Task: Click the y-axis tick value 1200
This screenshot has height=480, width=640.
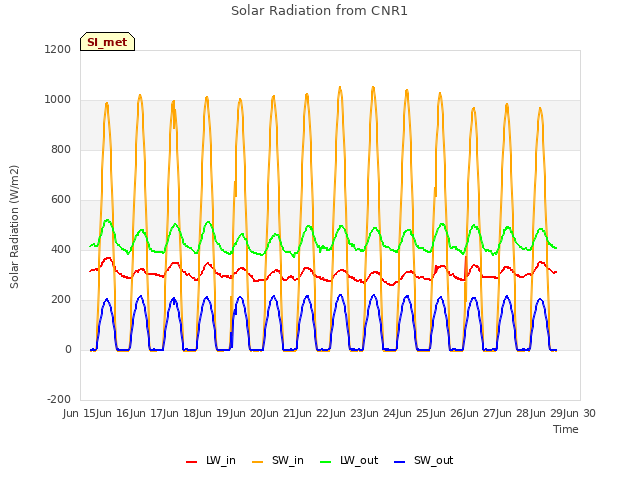Action: tap(58, 49)
